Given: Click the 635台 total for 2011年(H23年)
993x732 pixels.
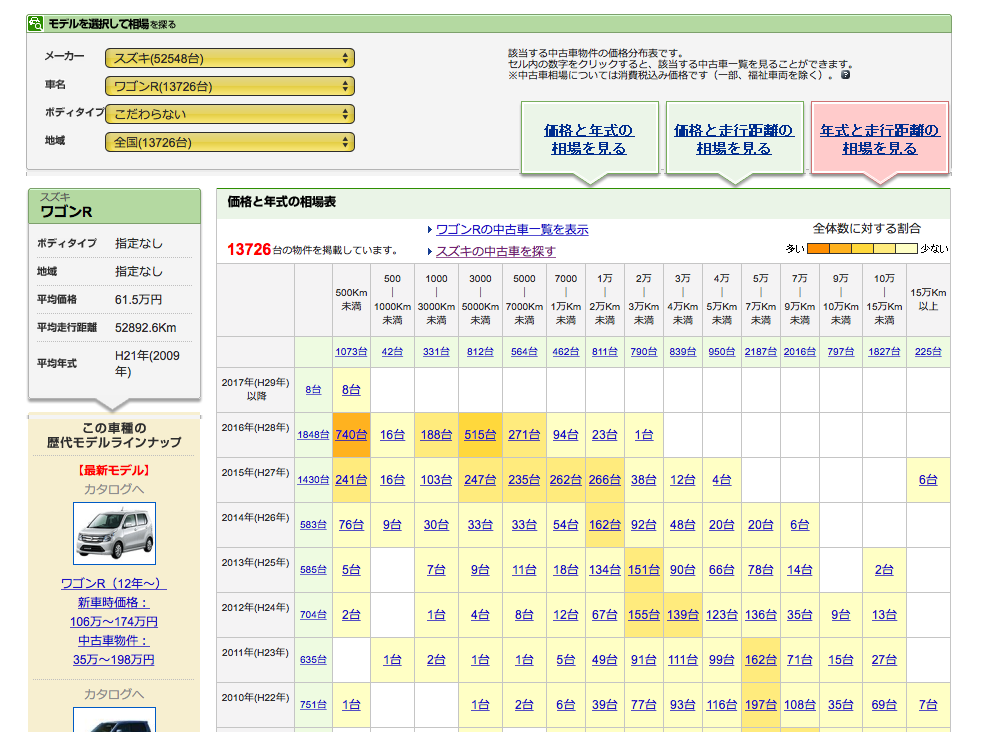Looking at the screenshot, I should (x=313, y=660).
